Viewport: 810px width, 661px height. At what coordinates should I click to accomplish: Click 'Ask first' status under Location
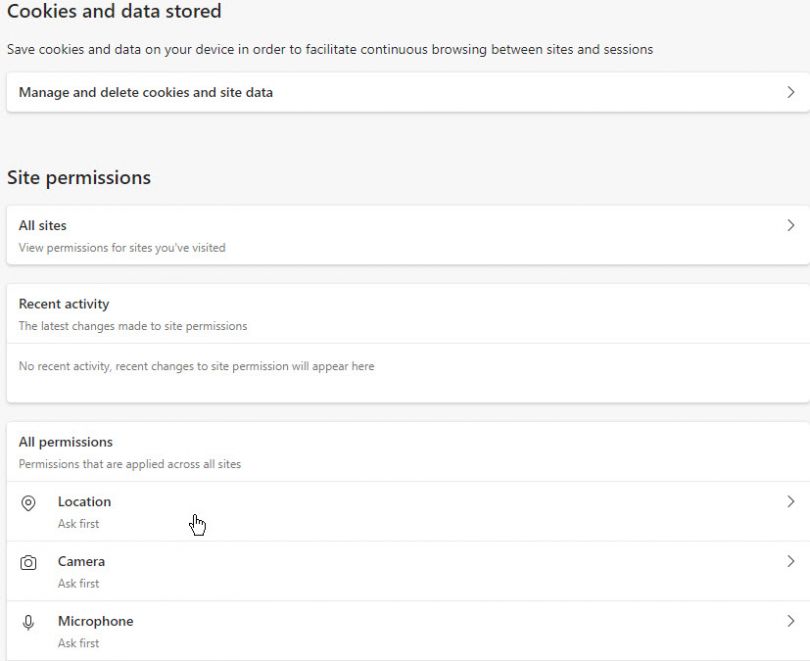point(78,524)
